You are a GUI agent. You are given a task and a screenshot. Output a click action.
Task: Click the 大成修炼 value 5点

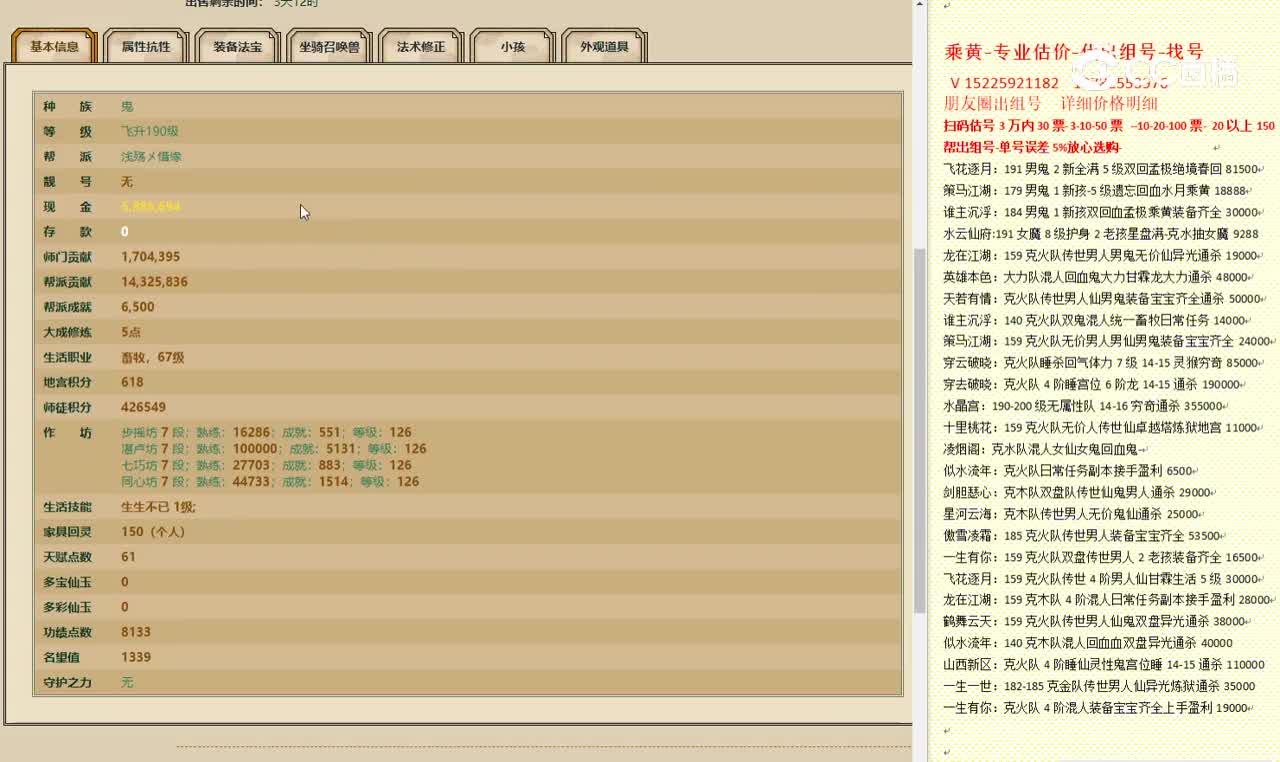point(131,331)
